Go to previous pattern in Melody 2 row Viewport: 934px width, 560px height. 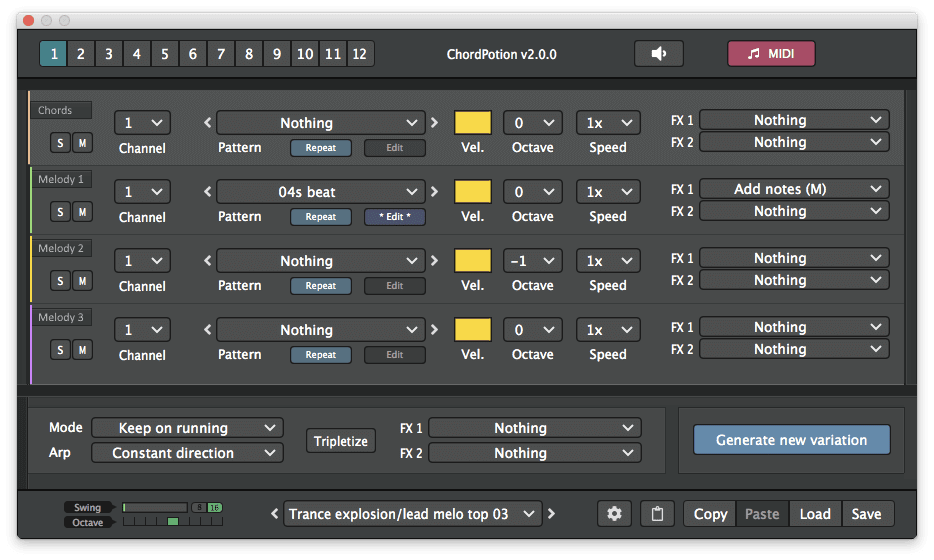point(207,261)
